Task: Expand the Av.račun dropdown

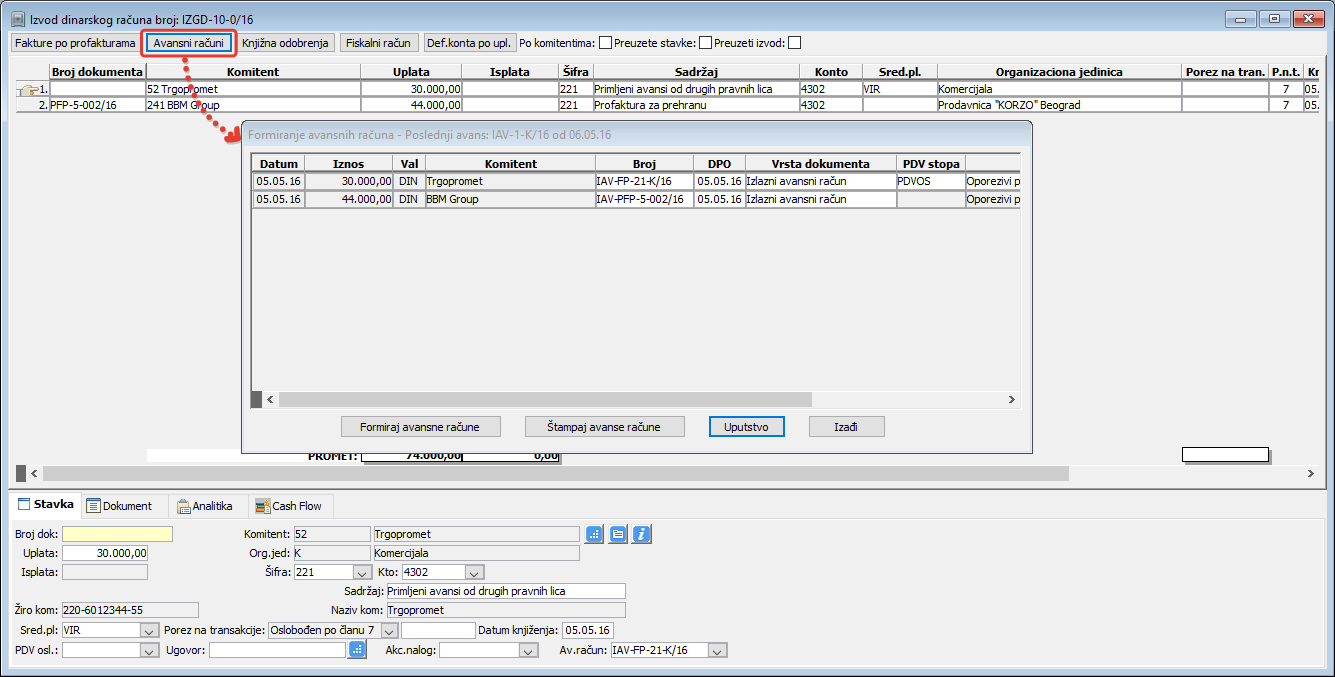Action: point(718,650)
